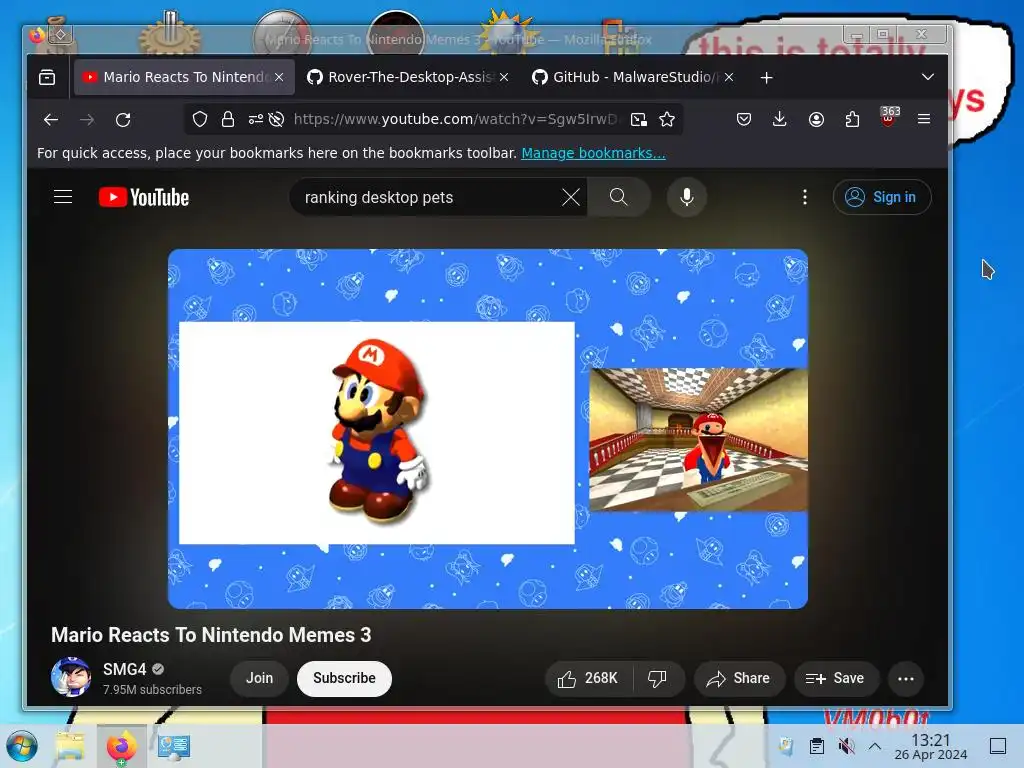Open the clipboard tray icon
Image resolution: width=1024 pixels, height=768 pixels.
pos(816,746)
